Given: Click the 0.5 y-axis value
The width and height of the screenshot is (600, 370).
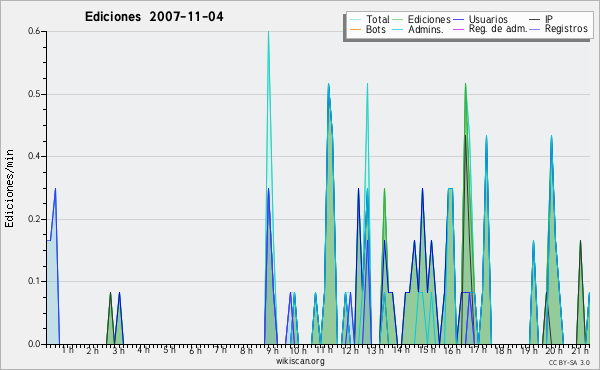Looking at the screenshot, I should click(34, 94).
